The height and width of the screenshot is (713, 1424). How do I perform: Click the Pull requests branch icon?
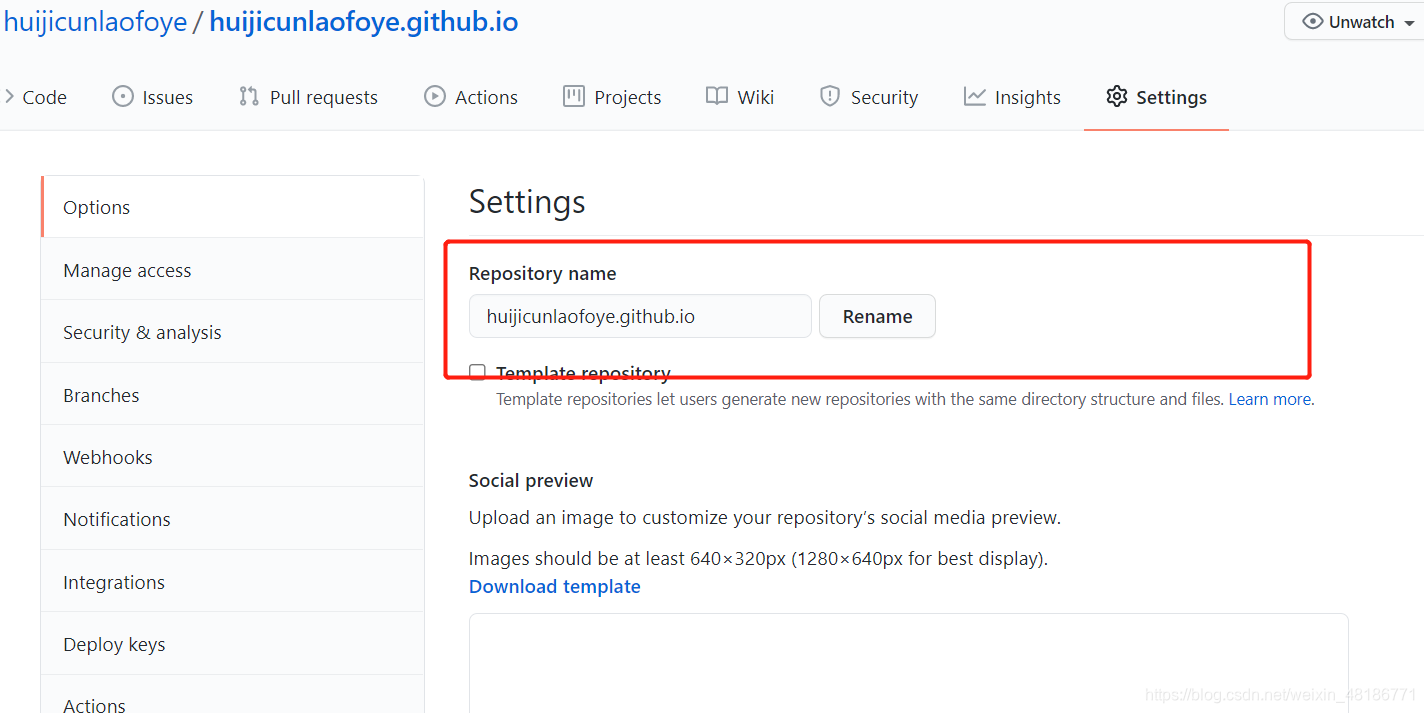pos(248,96)
